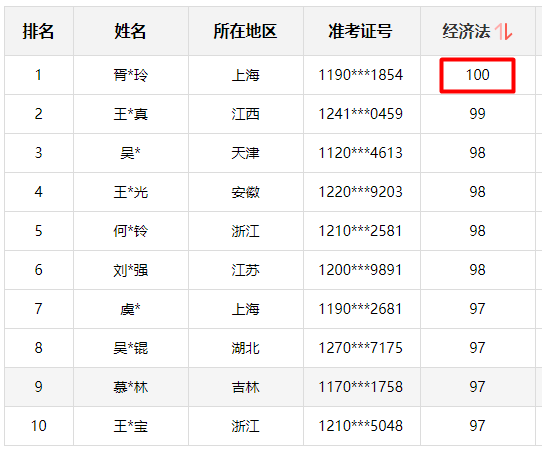The height and width of the screenshot is (449, 542).
Task: Click the score 100 for 胥*玲
Action: (477, 75)
